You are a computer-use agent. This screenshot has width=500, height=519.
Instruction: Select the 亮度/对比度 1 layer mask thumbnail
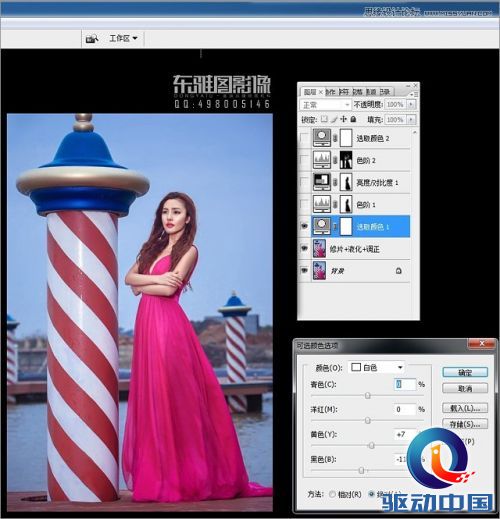346,182
